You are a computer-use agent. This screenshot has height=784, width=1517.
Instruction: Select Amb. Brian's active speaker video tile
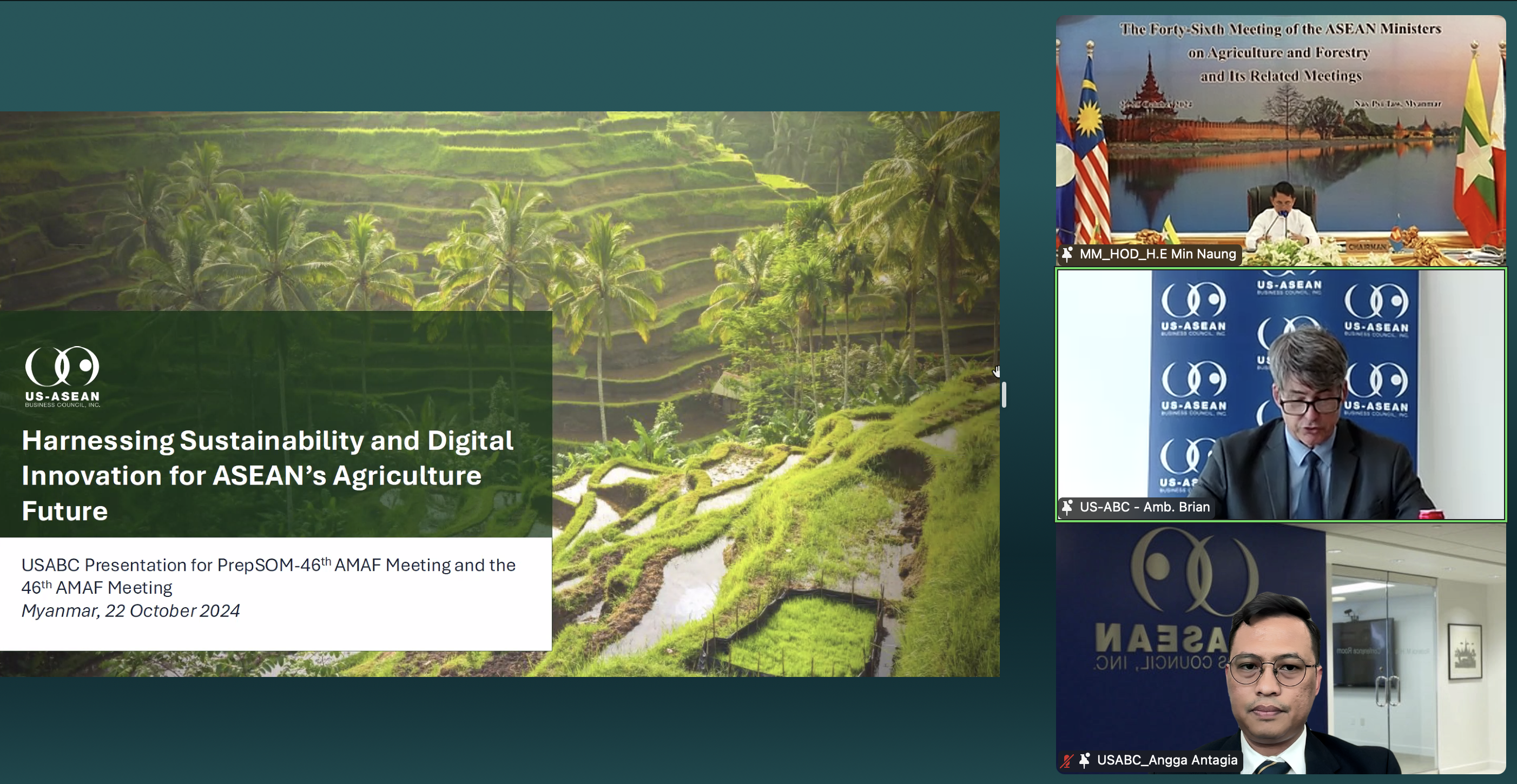click(x=1281, y=394)
